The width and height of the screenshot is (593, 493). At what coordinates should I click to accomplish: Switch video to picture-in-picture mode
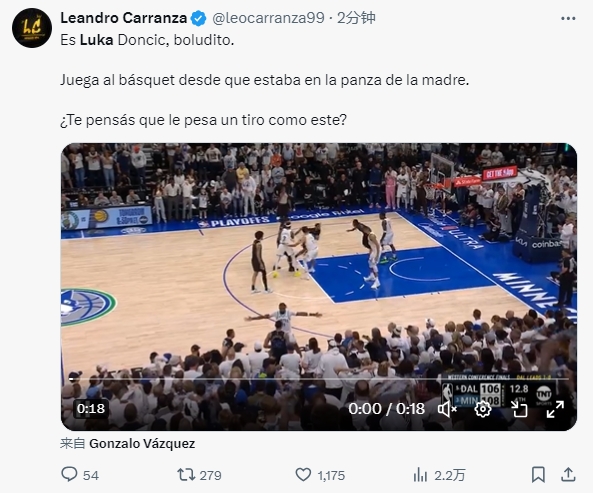click(x=519, y=409)
